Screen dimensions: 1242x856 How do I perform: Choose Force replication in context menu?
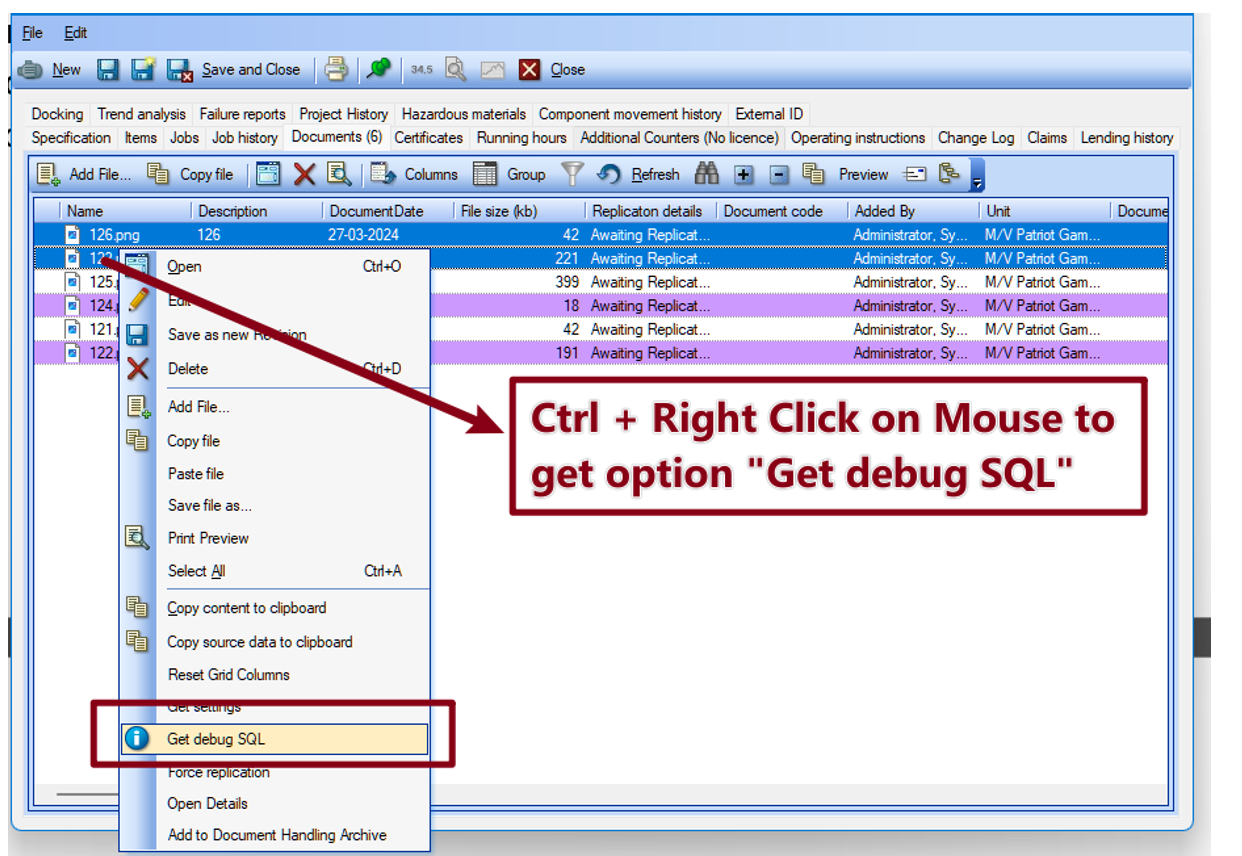point(218,772)
